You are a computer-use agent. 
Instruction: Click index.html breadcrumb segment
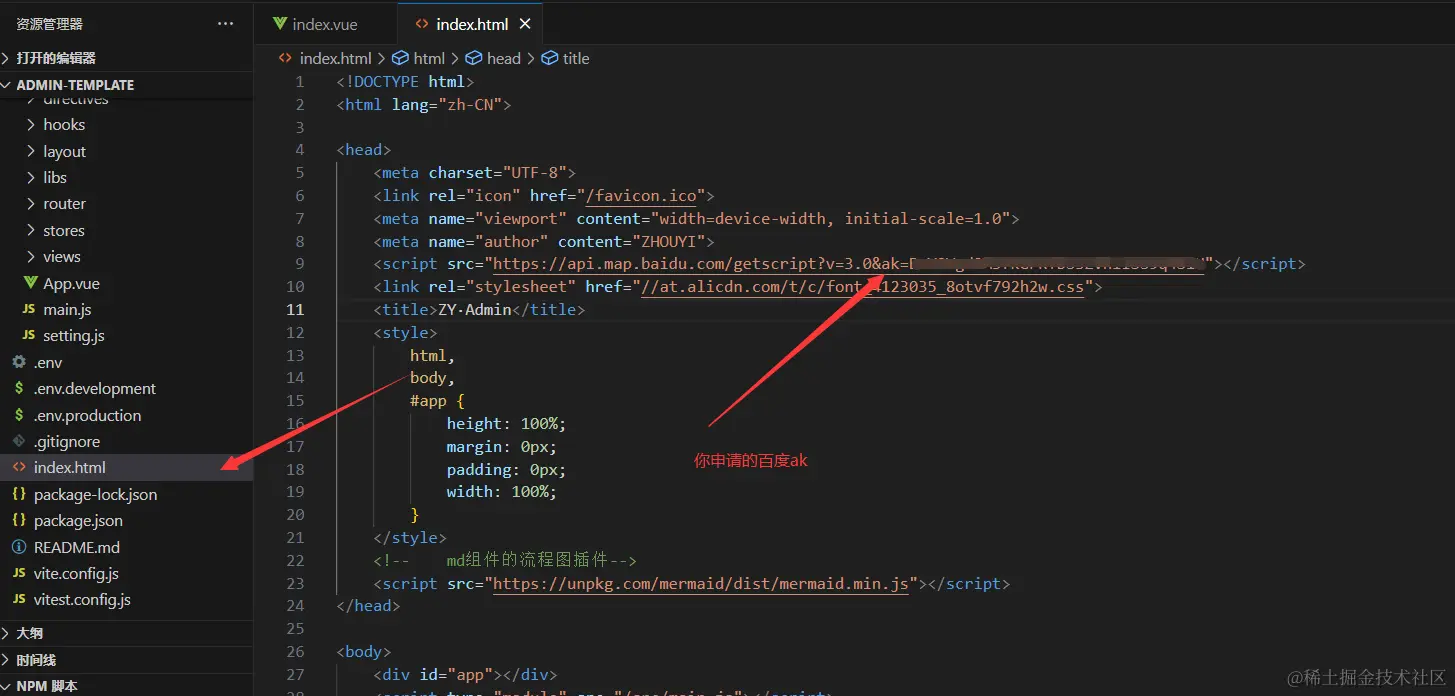pyautogui.click(x=335, y=58)
